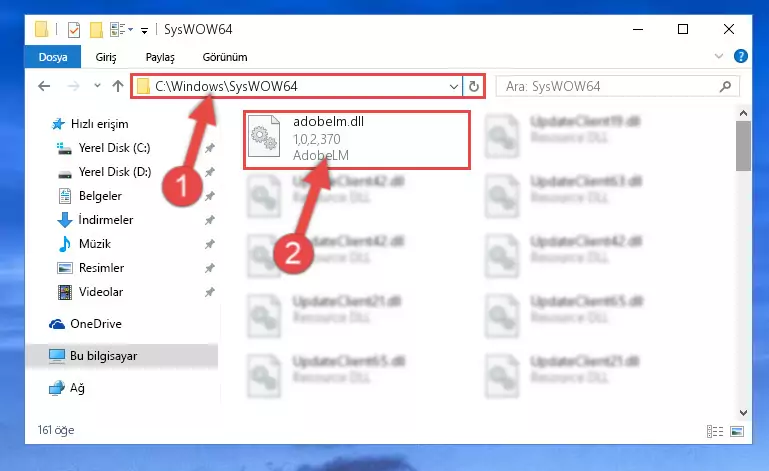
Task: Go up one folder level
Action: [118, 86]
